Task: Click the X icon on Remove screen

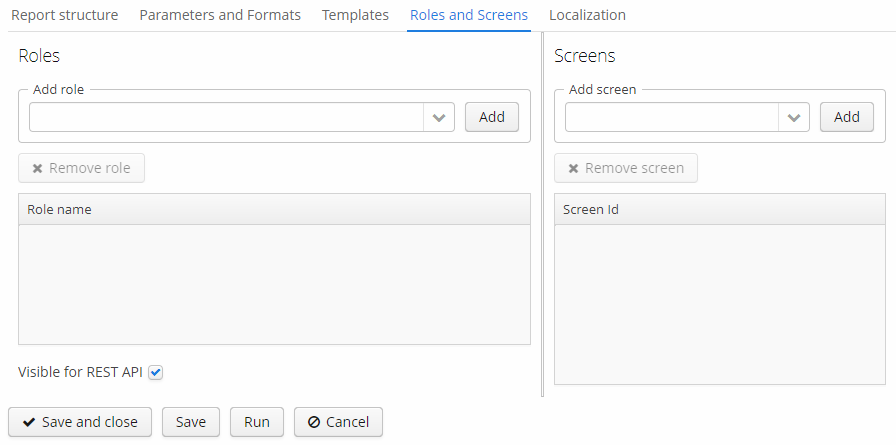Action: click(573, 169)
